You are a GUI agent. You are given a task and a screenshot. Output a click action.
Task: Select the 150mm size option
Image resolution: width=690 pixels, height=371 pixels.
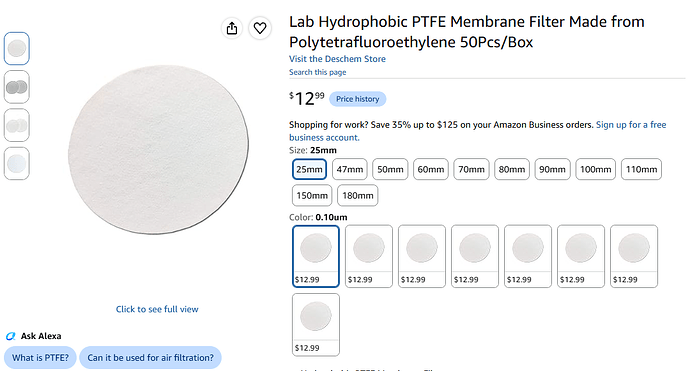(312, 195)
